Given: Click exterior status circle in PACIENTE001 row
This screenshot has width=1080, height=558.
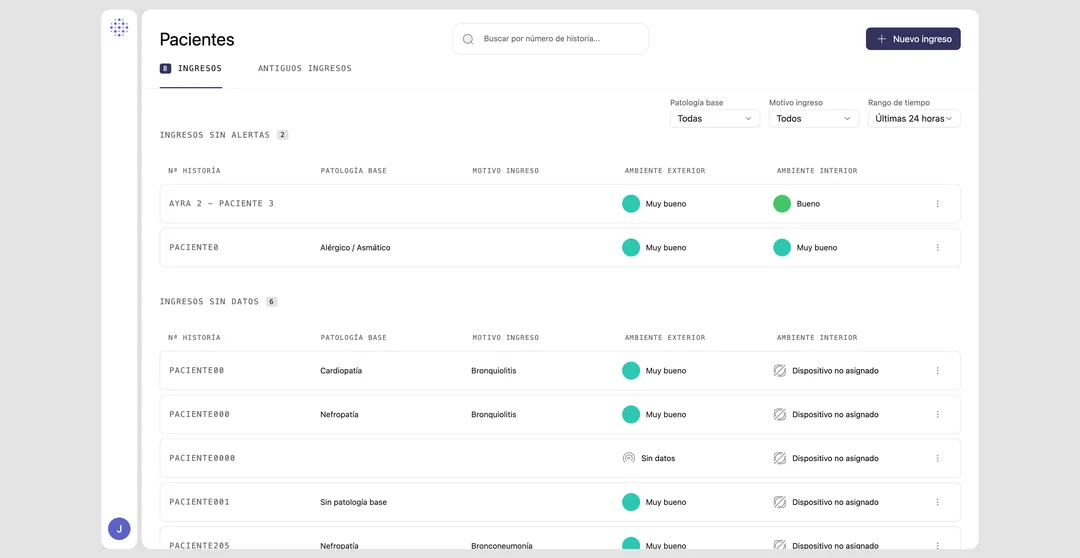Looking at the screenshot, I should (x=631, y=502).
